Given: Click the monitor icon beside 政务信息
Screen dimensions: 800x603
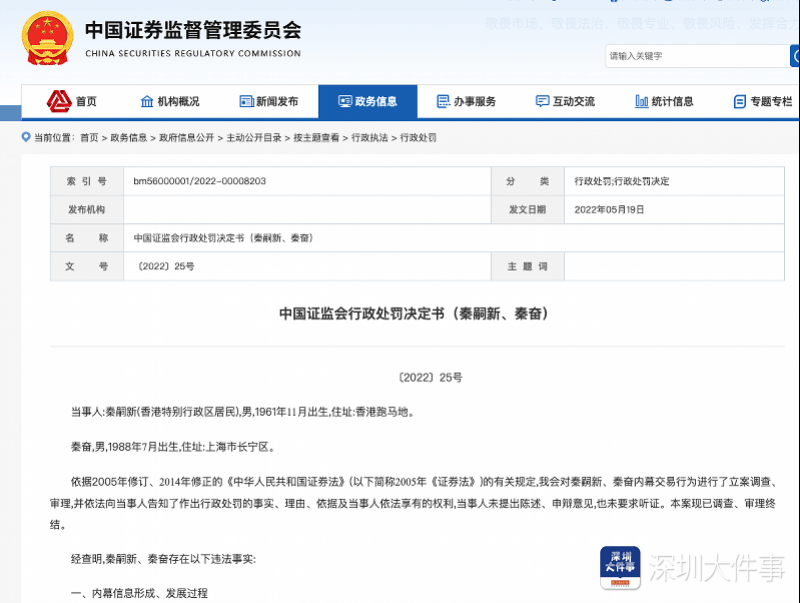Looking at the screenshot, I should click(345, 102).
